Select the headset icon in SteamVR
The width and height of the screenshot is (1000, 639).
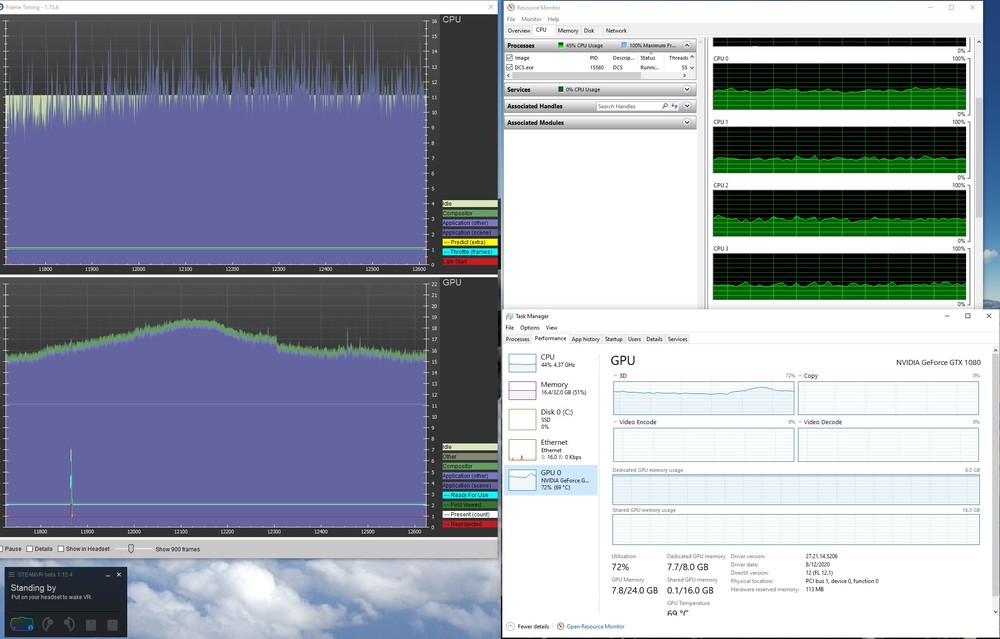click(22, 623)
